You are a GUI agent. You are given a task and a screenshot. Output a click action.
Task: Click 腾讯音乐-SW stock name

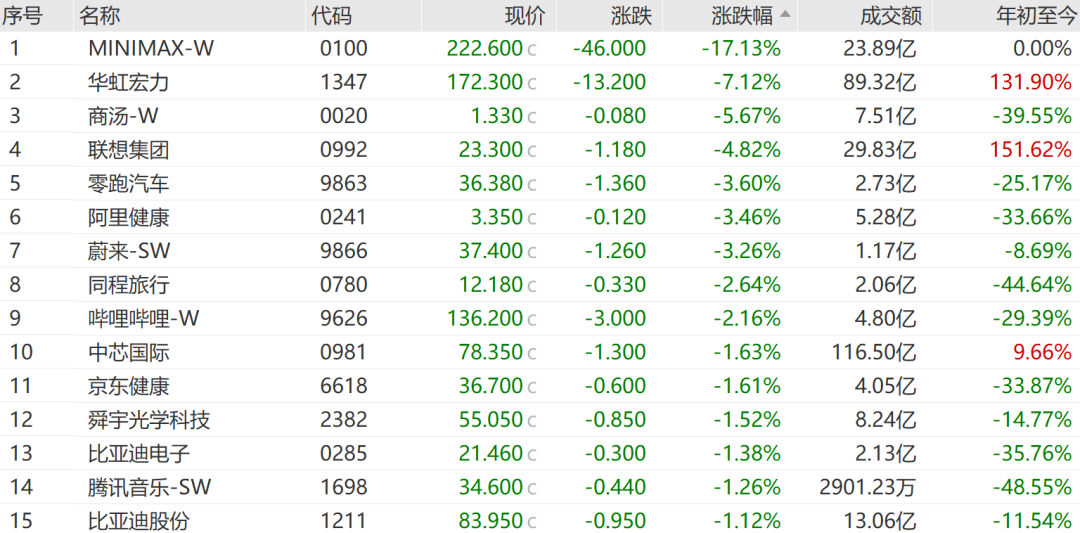(x=149, y=487)
